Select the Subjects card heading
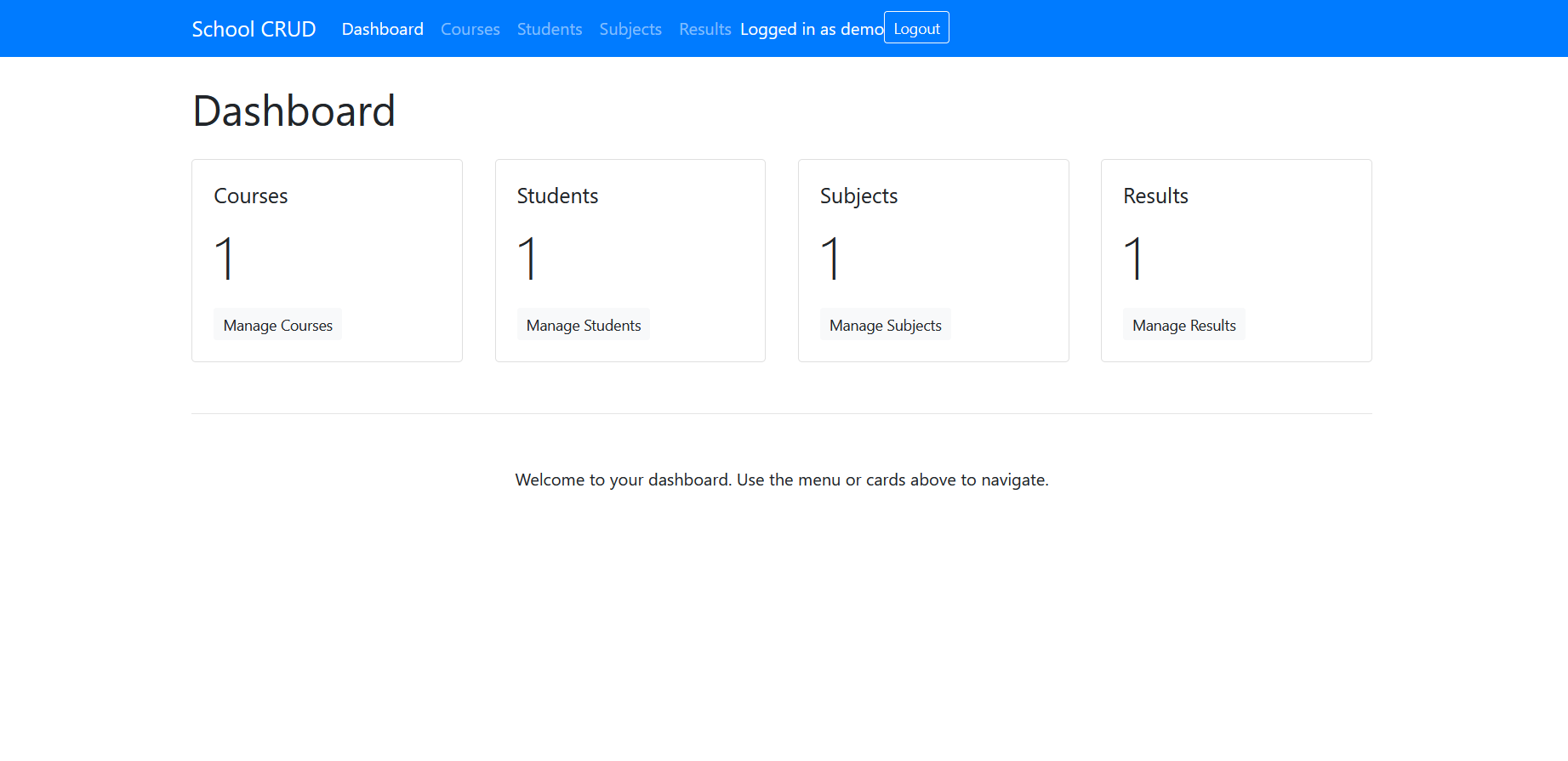Image resolution: width=1568 pixels, height=761 pixels. click(x=858, y=196)
